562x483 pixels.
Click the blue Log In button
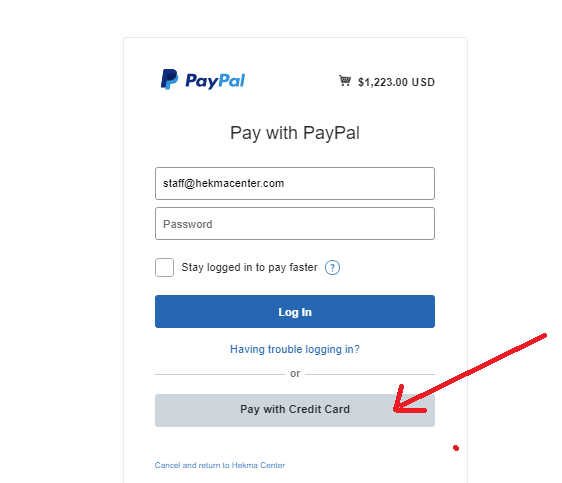click(295, 312)
